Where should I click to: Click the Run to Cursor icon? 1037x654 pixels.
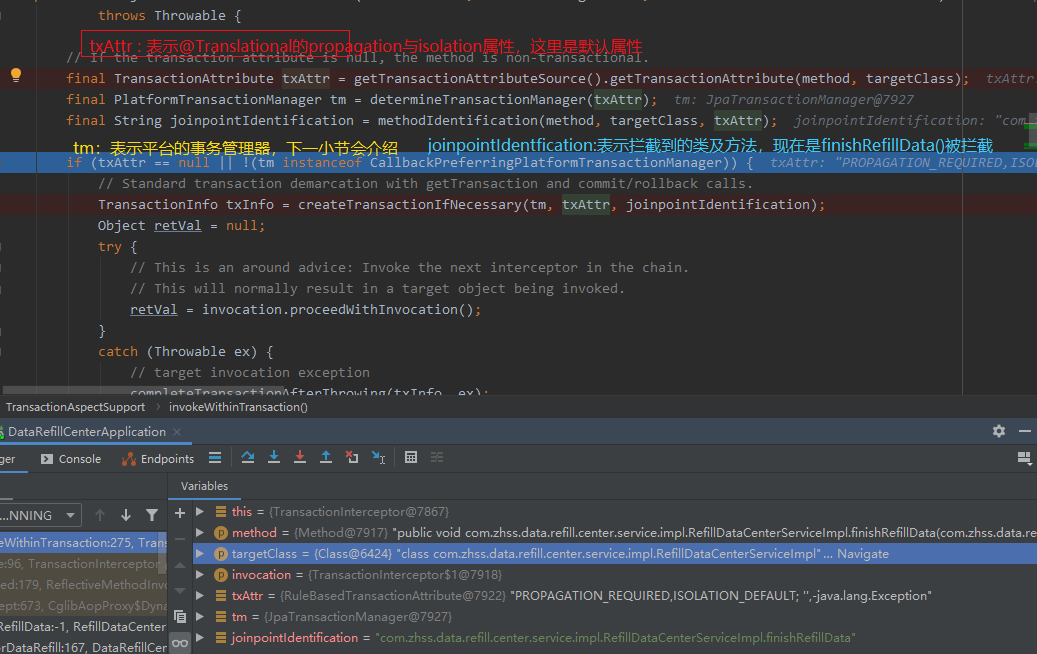(378, 458)
